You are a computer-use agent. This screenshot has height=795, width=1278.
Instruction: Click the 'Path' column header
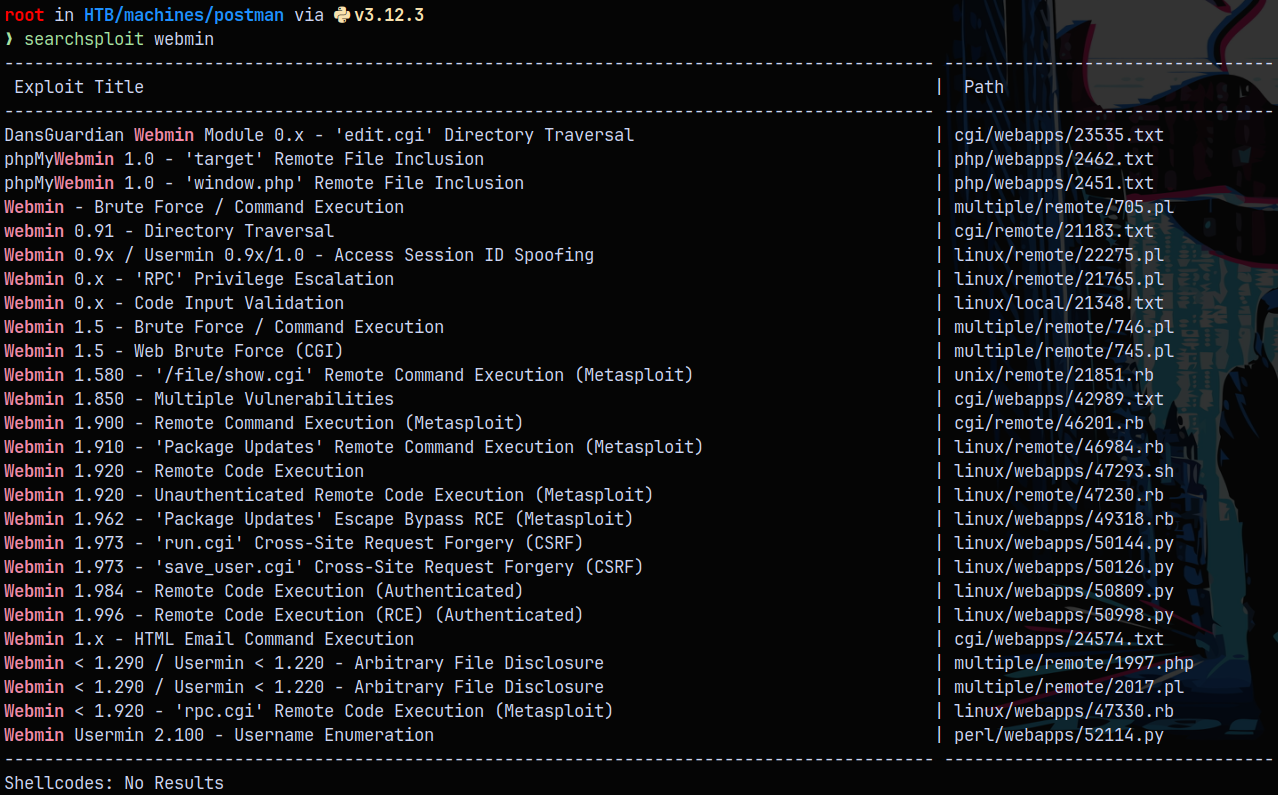coord(984,87)
